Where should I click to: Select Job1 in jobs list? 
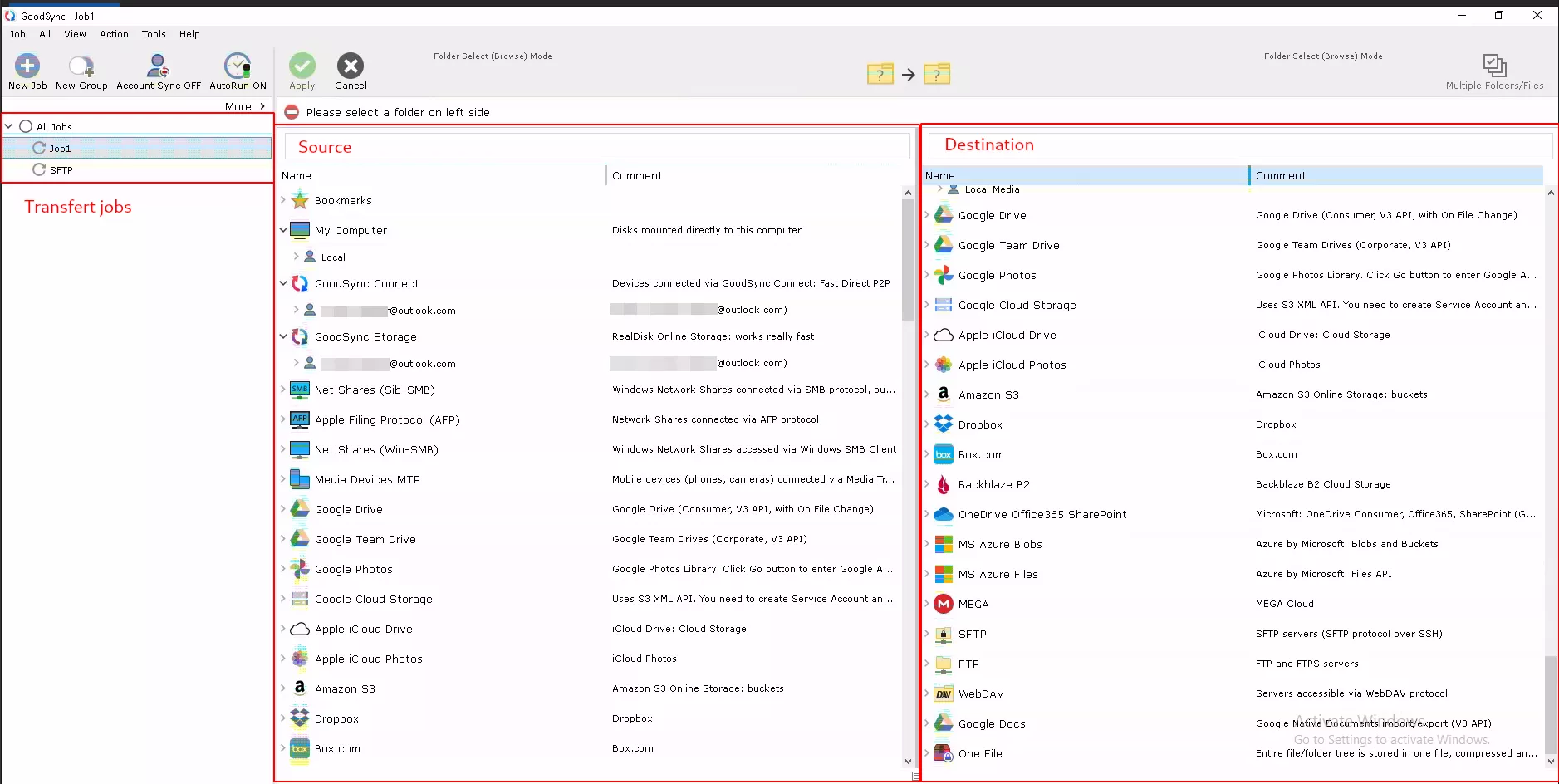(138, 148)
